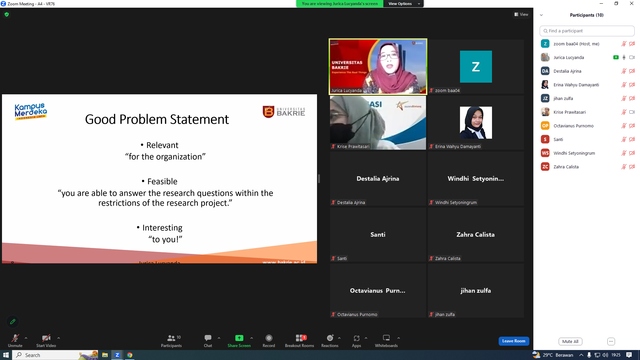Toggle mute for Octavianus Purnomo in list

(624, 126)
